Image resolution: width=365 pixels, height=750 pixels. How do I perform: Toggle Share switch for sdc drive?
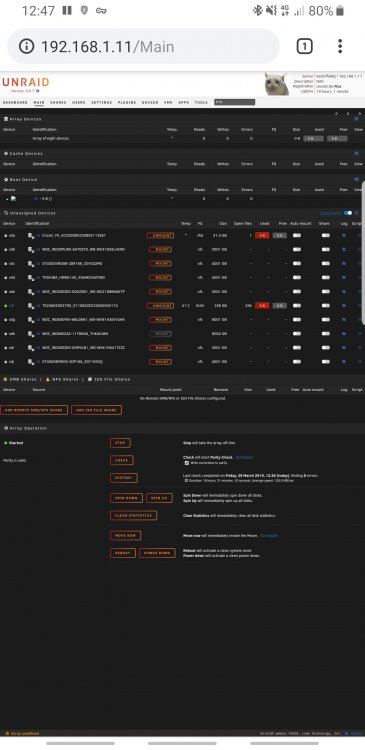326,264
